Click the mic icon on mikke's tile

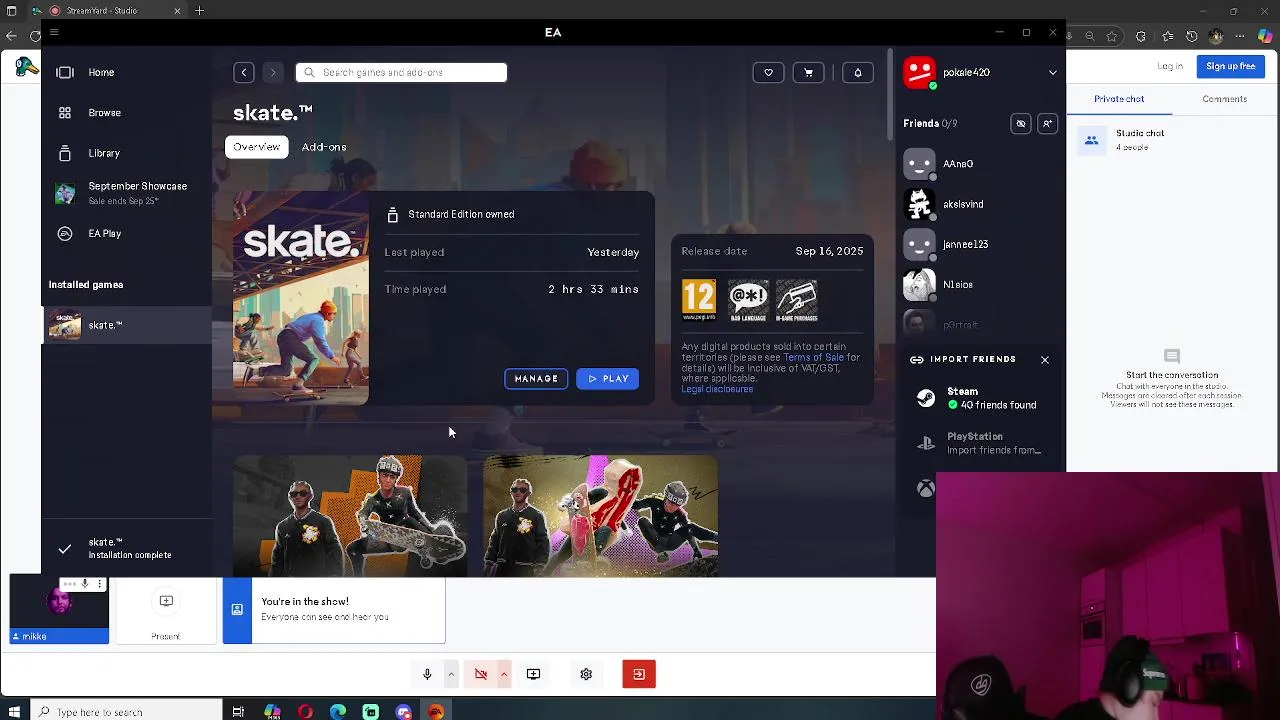pyautogui.click(x=85, y=584)
